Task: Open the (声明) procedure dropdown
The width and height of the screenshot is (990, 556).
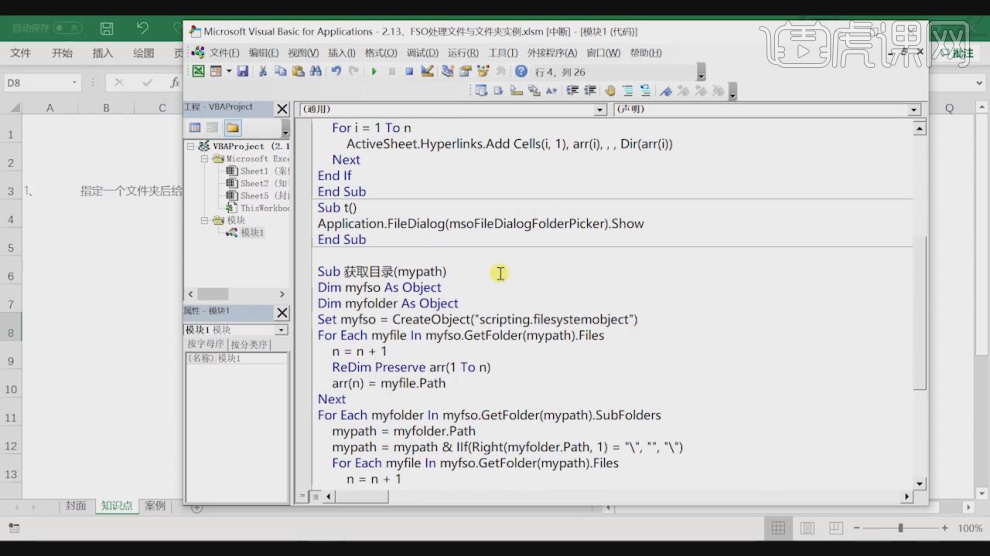Action: click(914, 110)
